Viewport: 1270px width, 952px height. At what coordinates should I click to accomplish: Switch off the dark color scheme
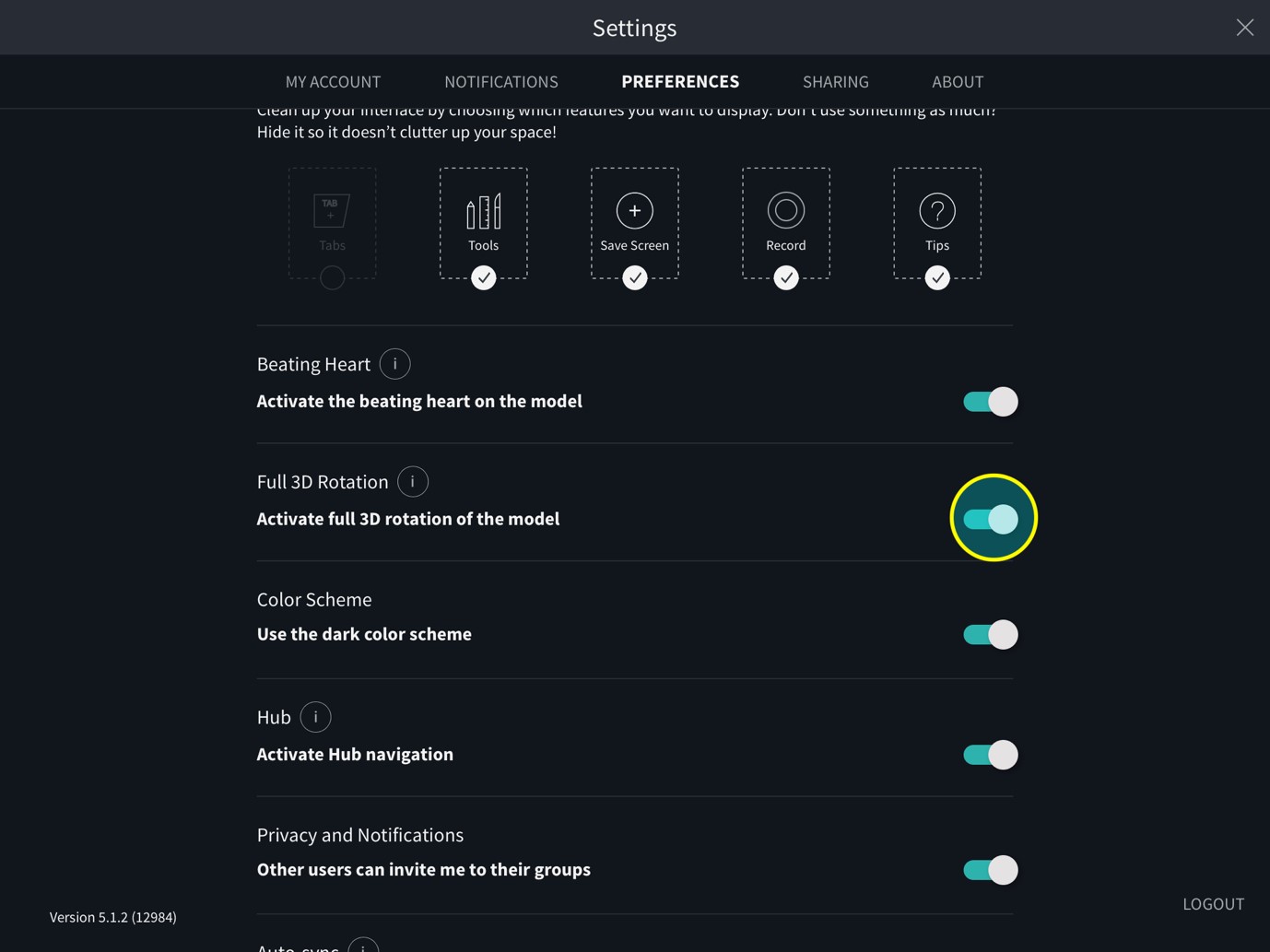point(990,635)
